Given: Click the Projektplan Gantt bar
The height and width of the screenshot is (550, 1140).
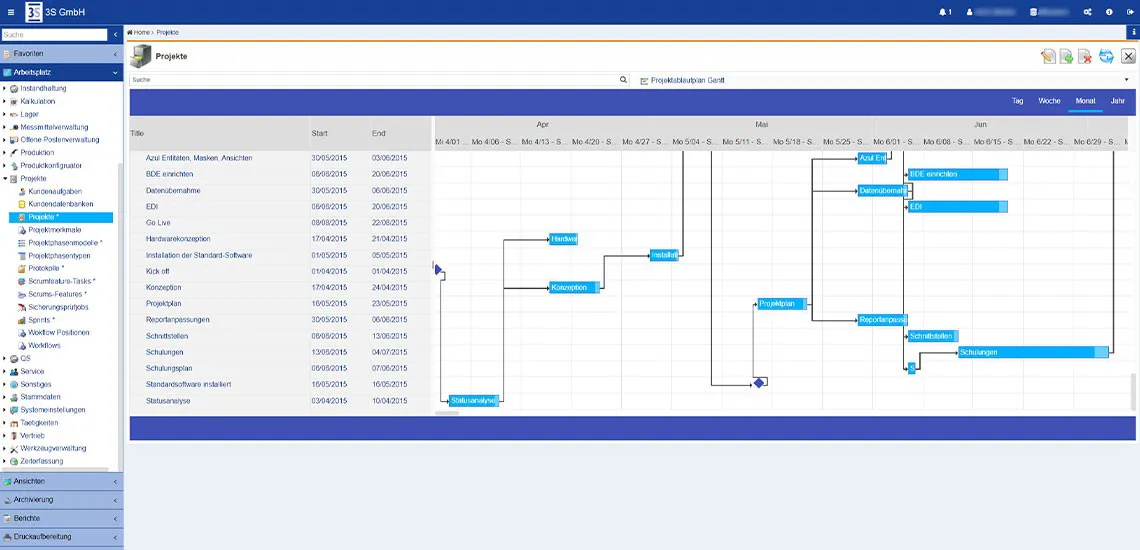Looking at the screenshot, I should pos(782,304).
